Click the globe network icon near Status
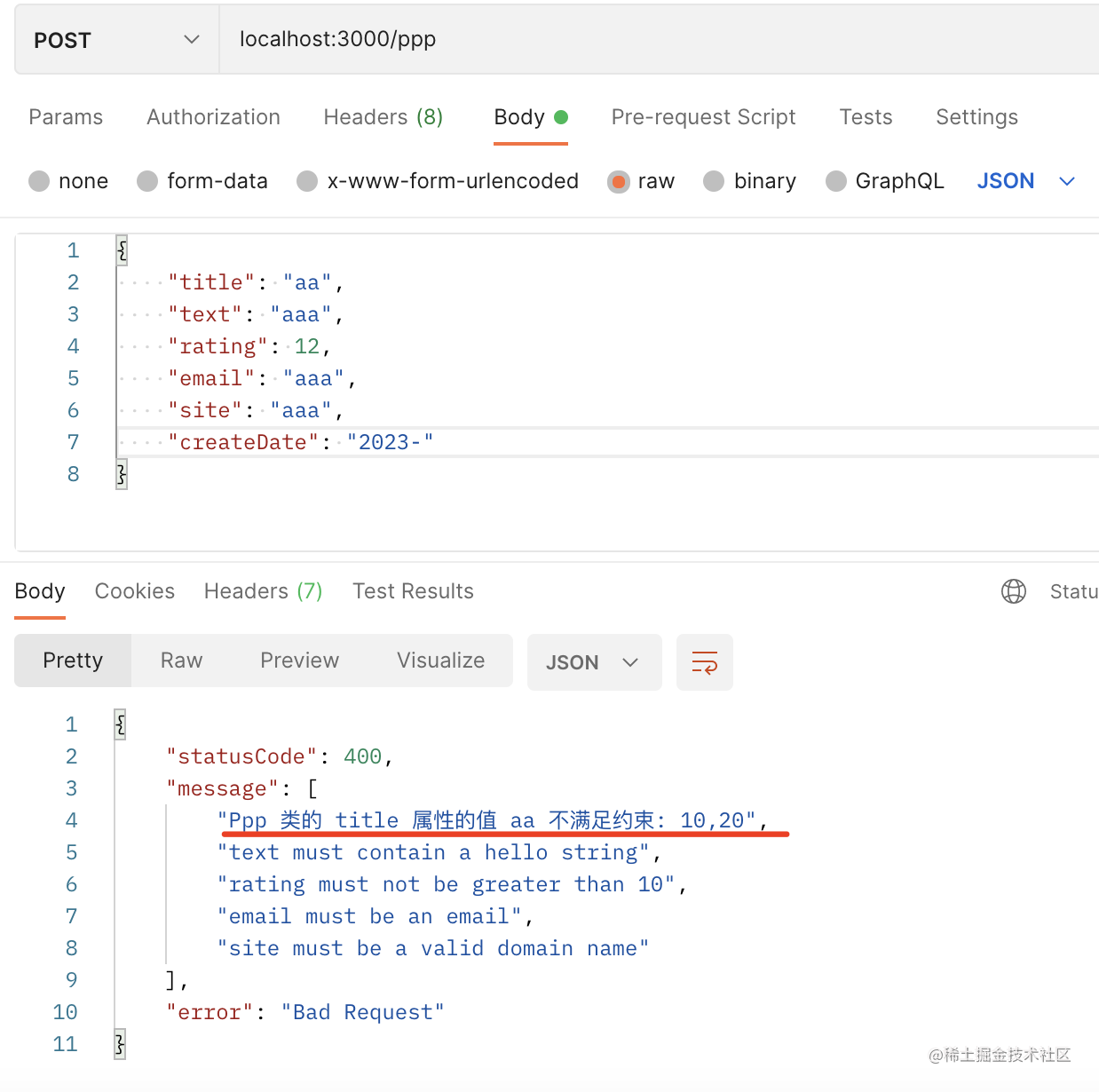 click(1013, 591)
